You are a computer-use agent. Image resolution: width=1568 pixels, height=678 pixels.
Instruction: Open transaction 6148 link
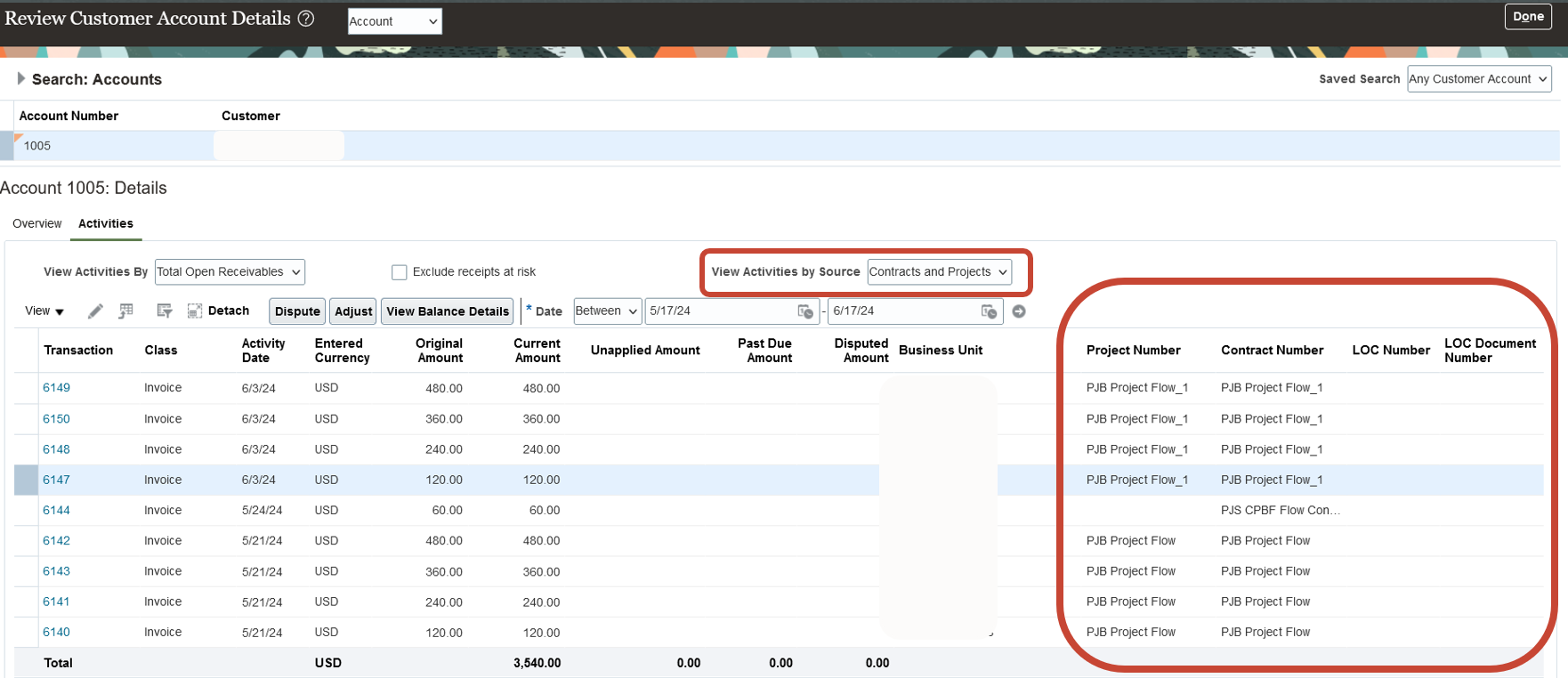click(56, 449)
